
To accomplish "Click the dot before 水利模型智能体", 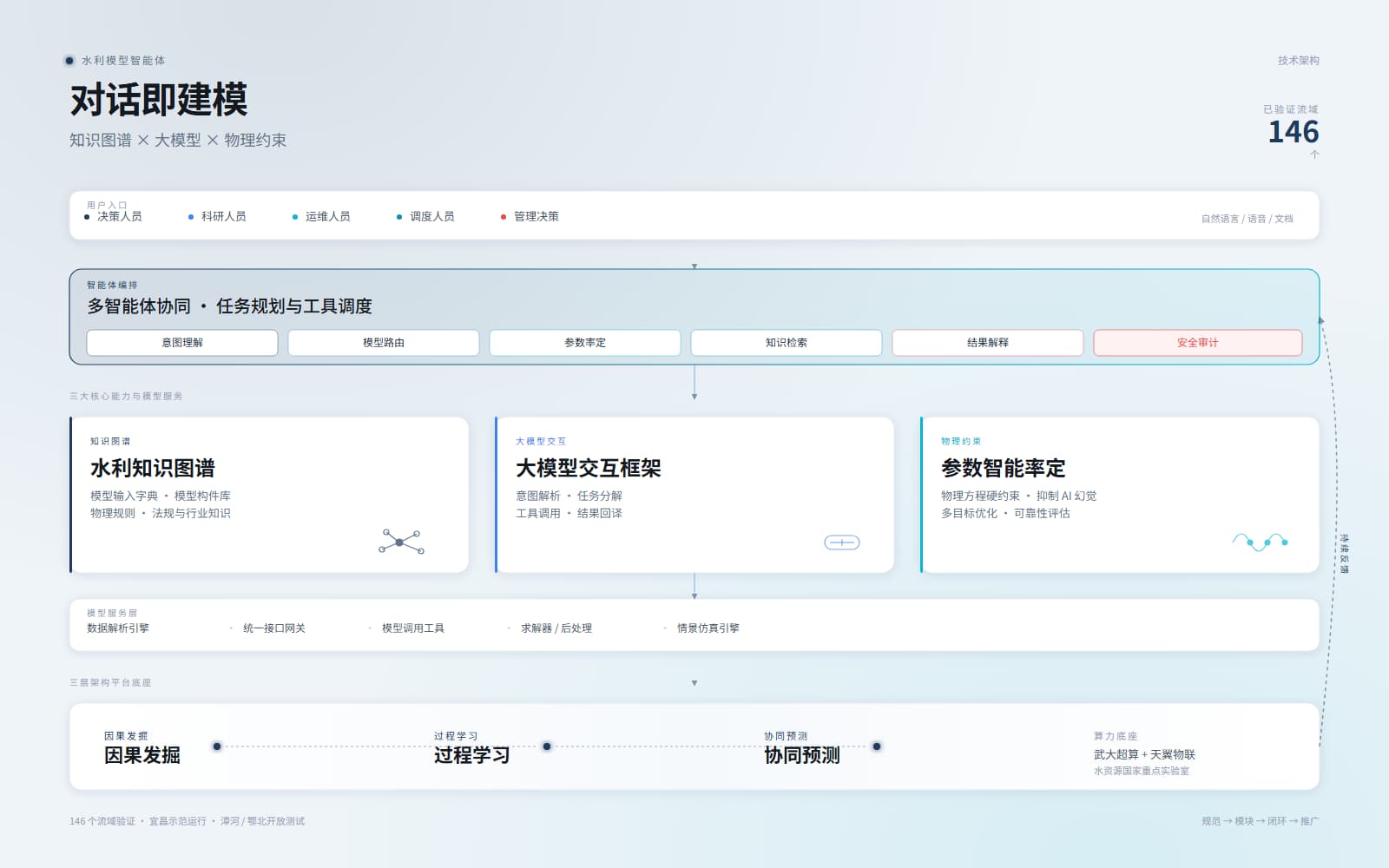I will point(69,61).
